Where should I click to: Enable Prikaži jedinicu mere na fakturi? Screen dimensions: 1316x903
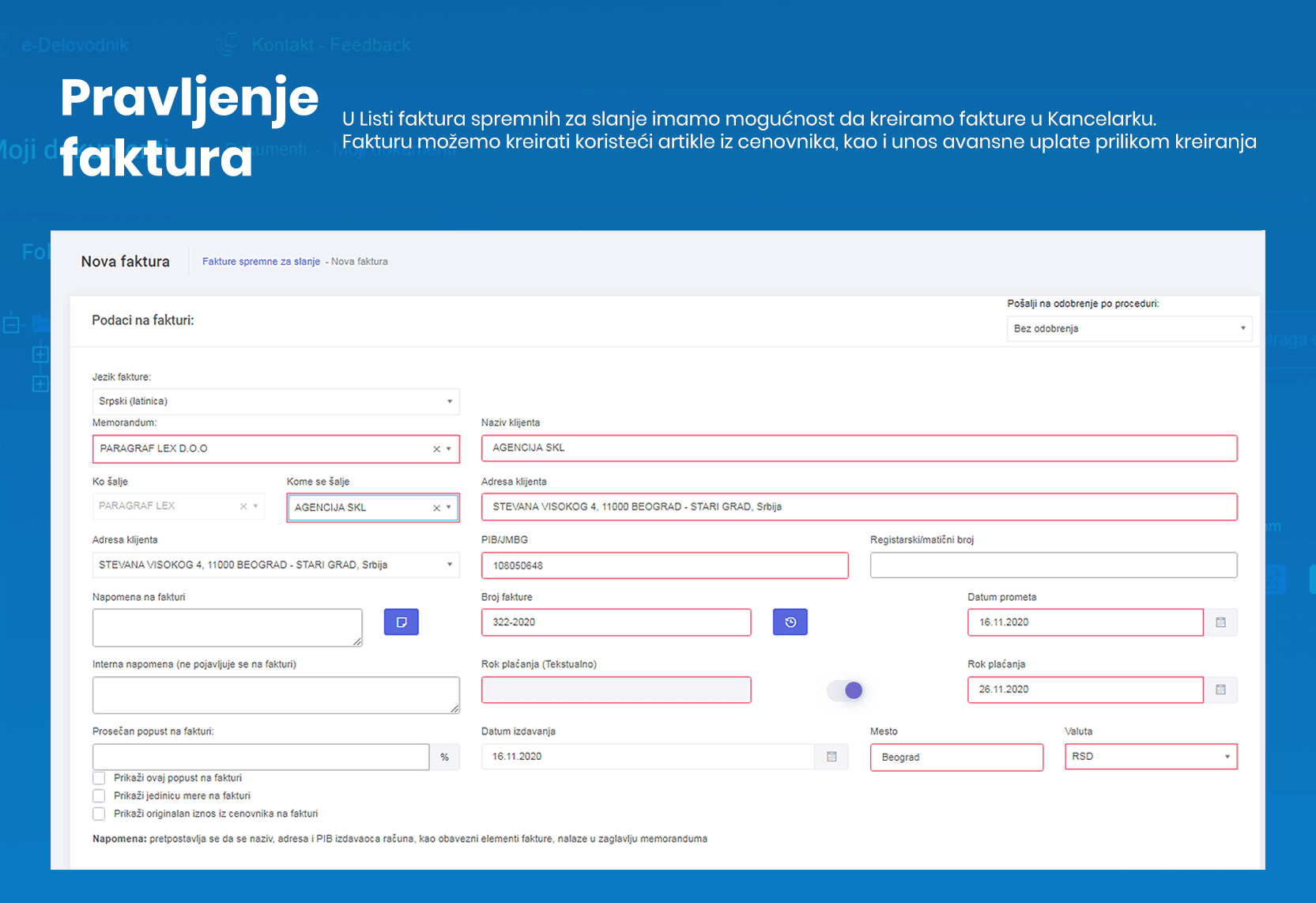(x=99, y=796)
